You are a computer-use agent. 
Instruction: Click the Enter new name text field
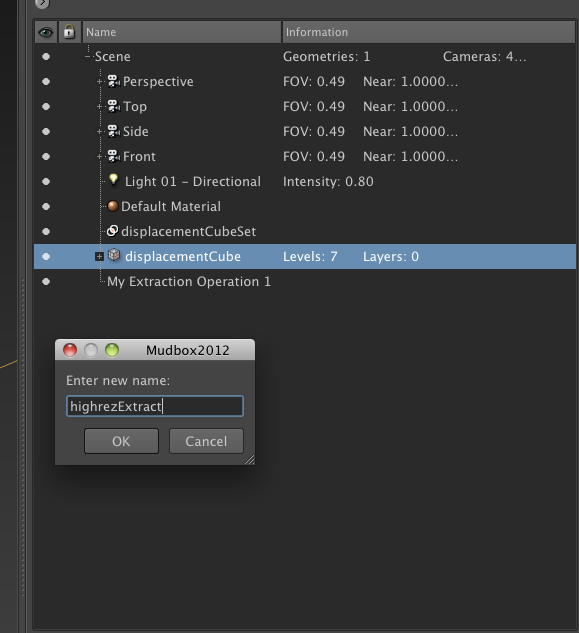point(155,406)
